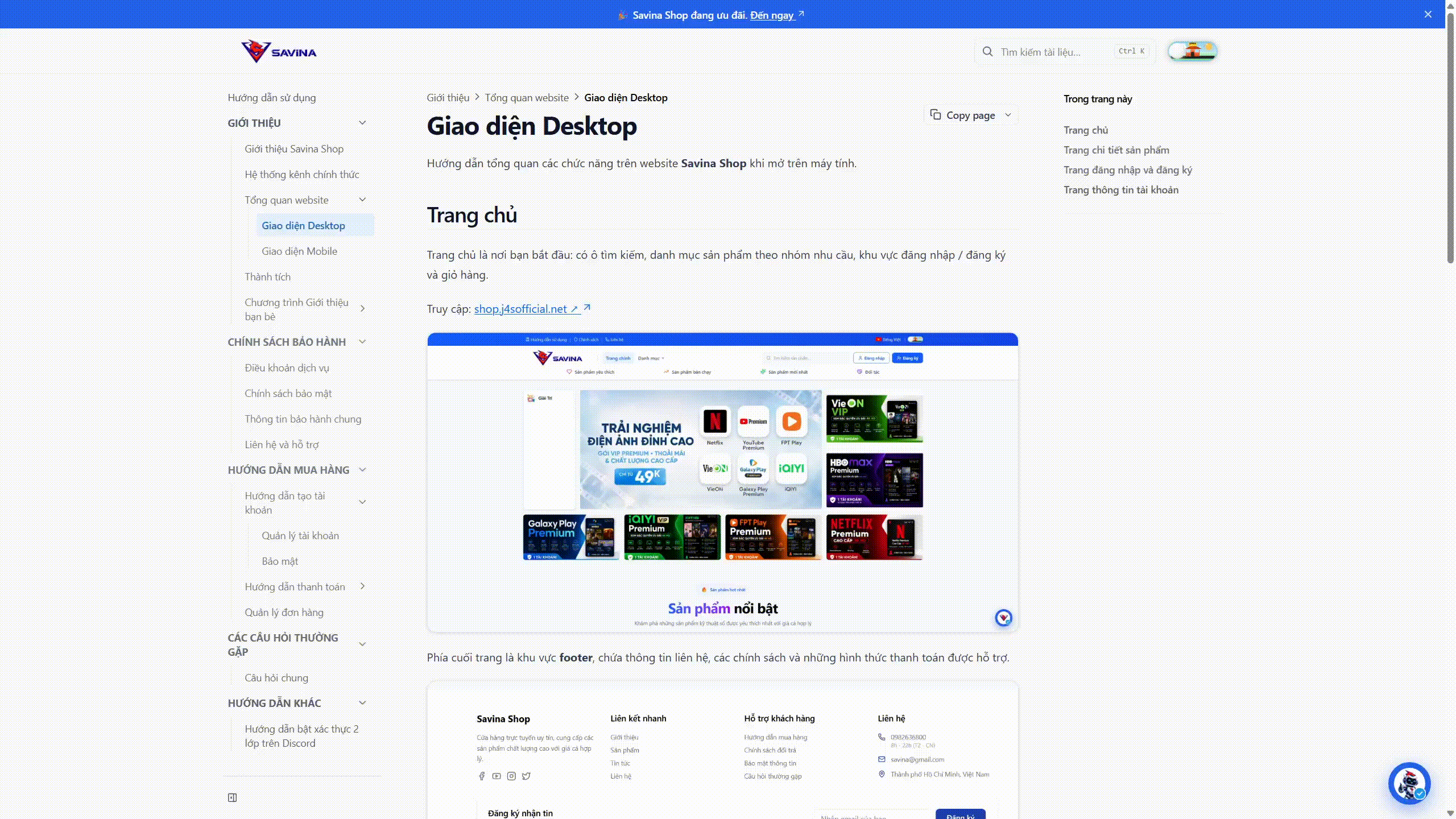Click the blue Đăng ký button in the homepage screenshot

click(908, 358)
